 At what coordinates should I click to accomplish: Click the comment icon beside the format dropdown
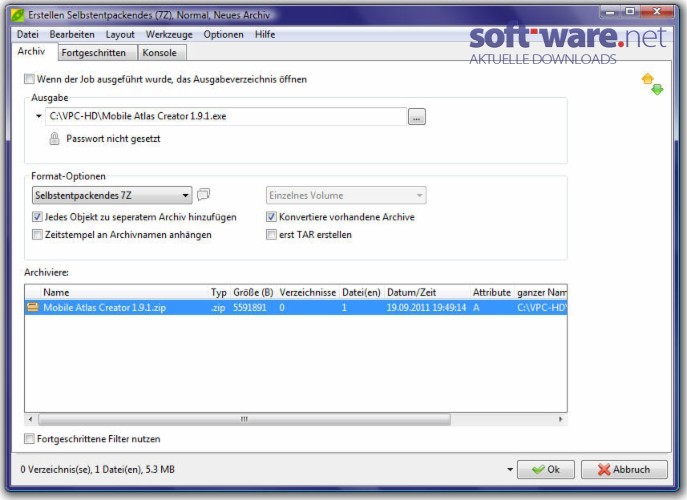(x=203, y=194)
